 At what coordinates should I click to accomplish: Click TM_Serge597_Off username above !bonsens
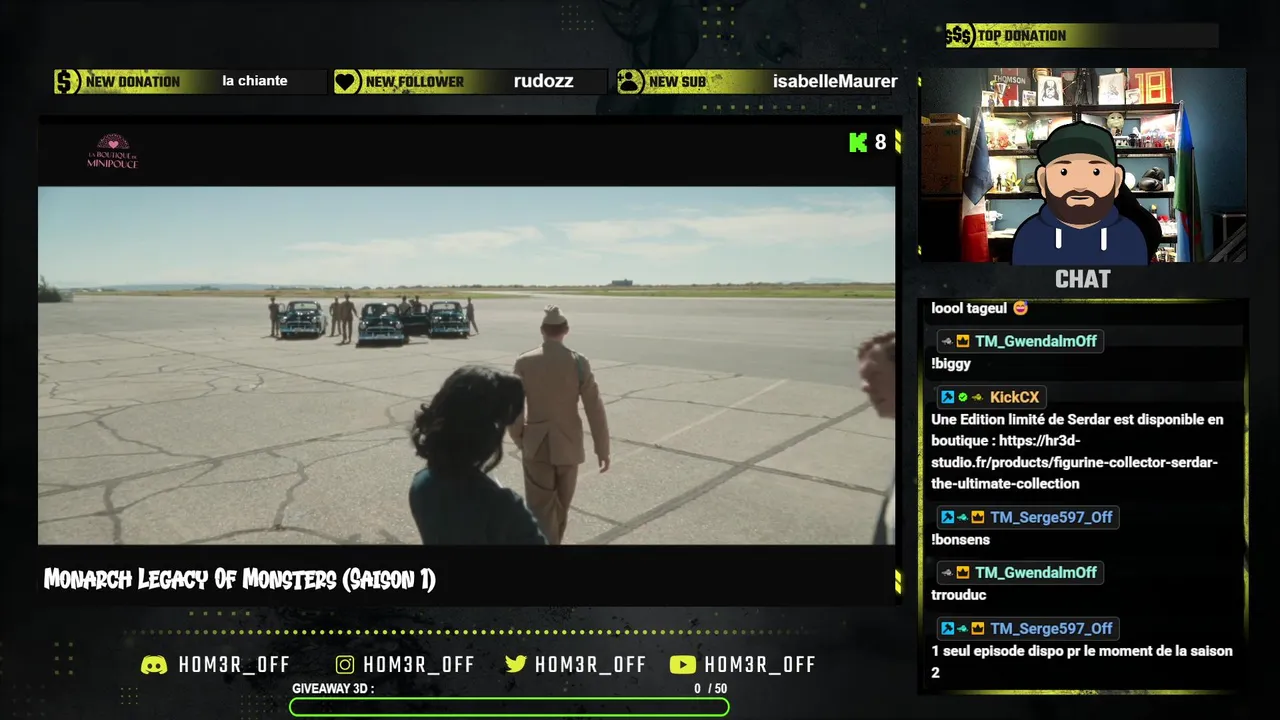(1051, 517)
